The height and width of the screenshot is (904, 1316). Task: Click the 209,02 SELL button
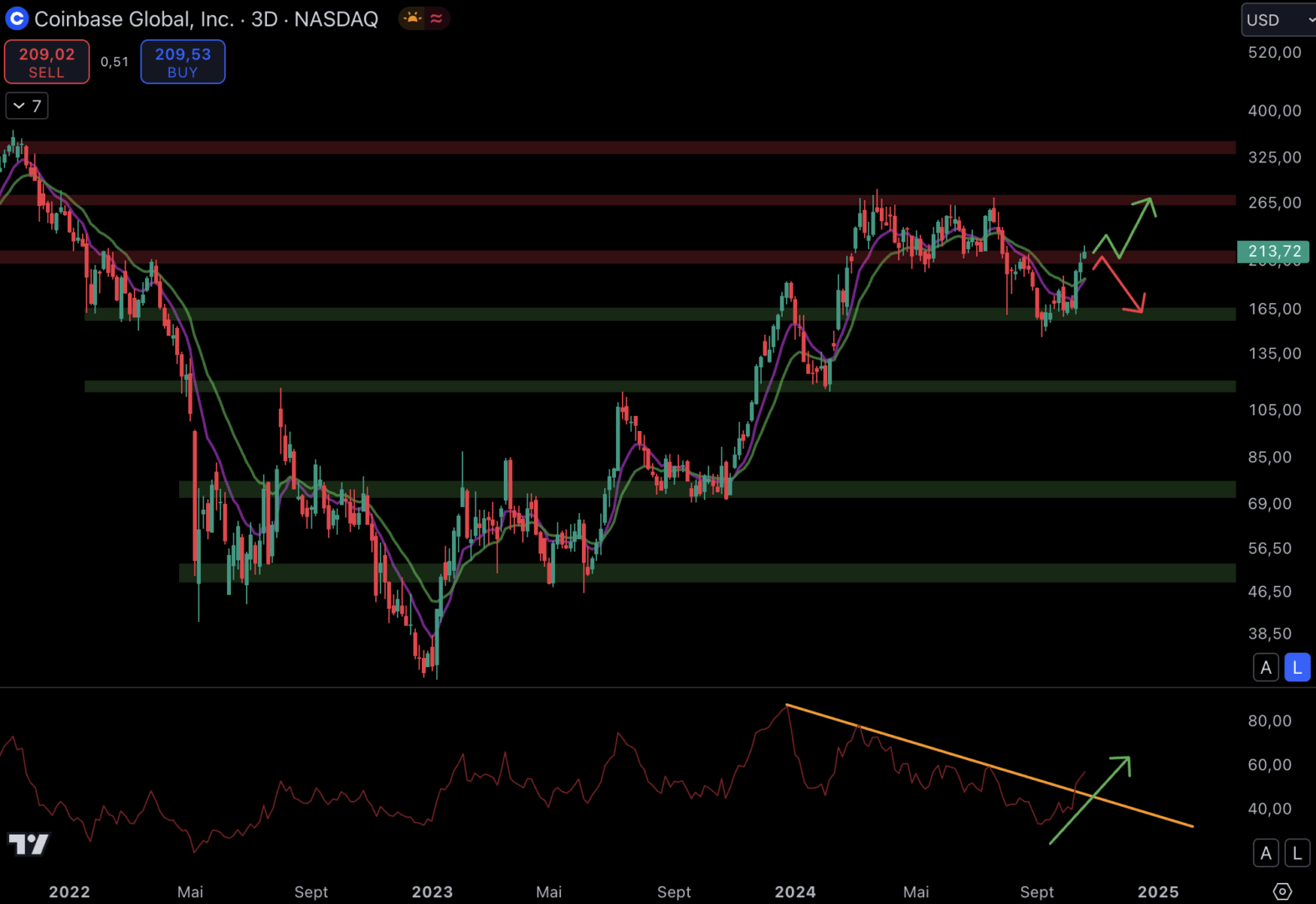[47, 62]
